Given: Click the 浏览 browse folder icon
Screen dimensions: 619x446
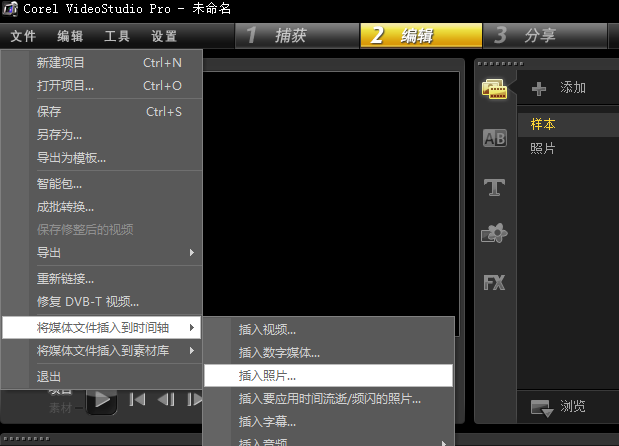Looking at the screenshot, I should [542, 408].
